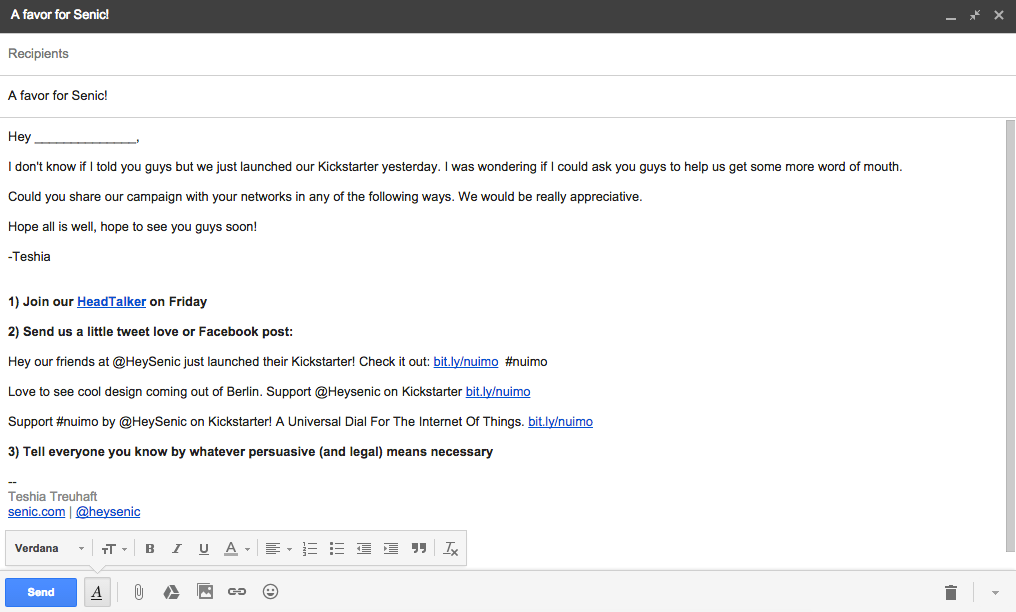Image resolution: width=1016 pixels, height=612 pixels.
Task: Send the email
Action: pyautogui.click(x=41, y=592)
